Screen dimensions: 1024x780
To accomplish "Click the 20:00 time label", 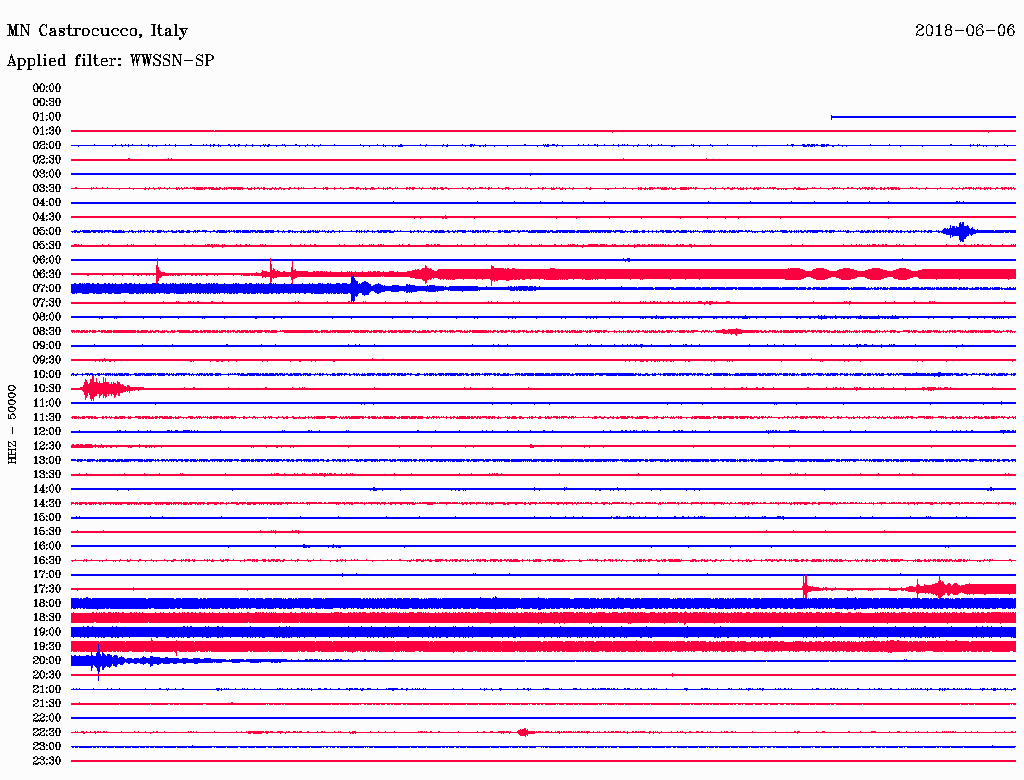I will [x=46, y=661].
